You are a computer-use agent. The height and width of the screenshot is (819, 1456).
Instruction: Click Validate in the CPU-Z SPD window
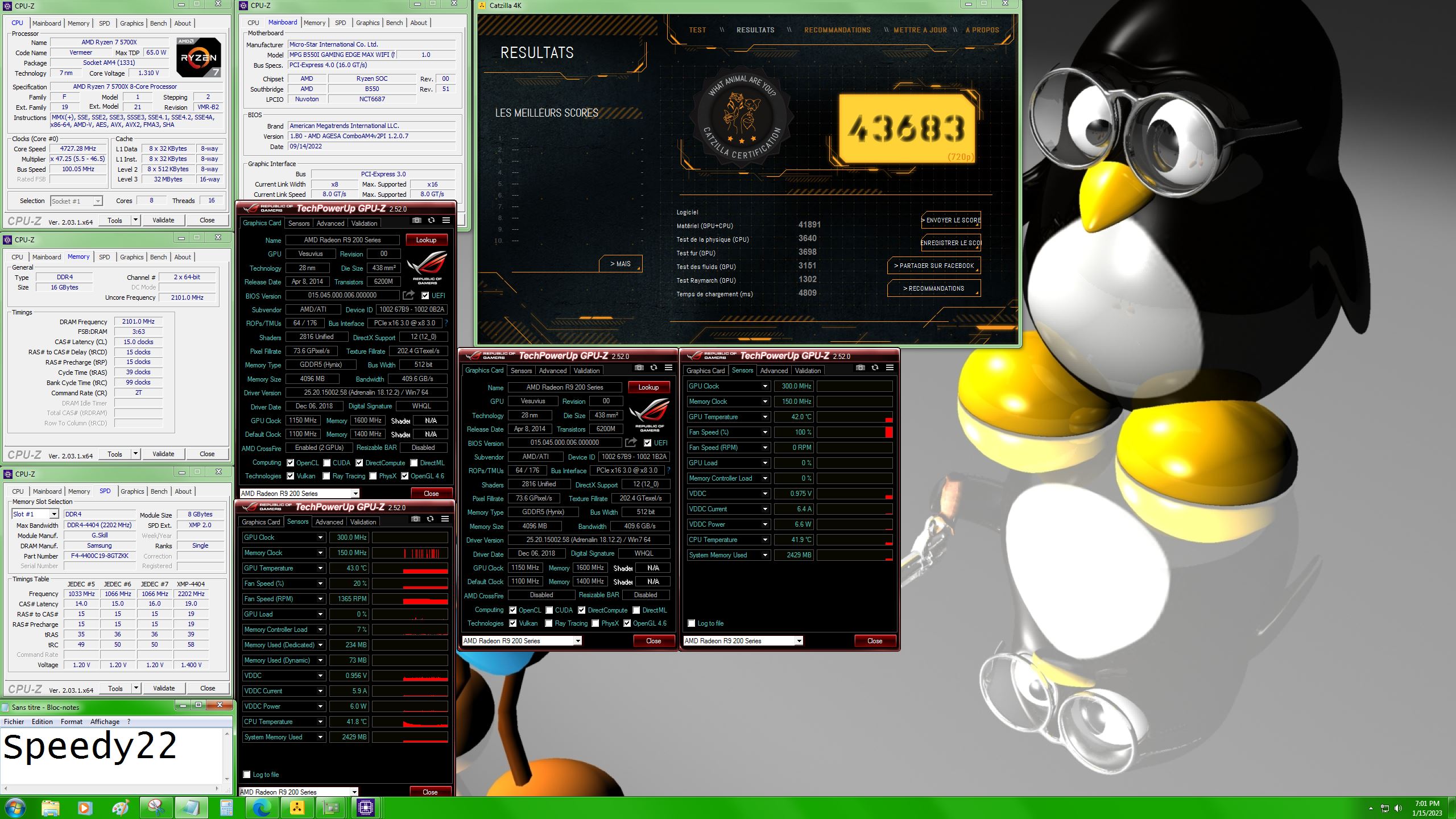(164, 688)
